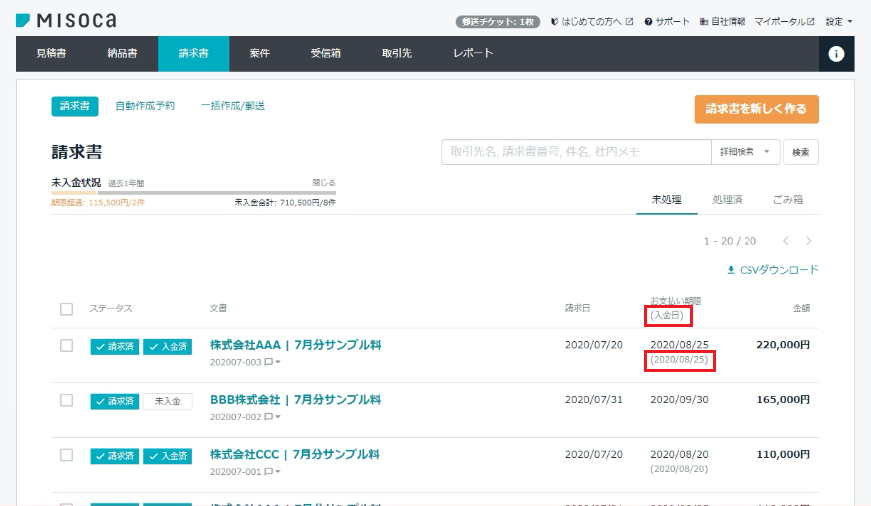
Task: Click the Misoca logo
Action: (66, 21)
